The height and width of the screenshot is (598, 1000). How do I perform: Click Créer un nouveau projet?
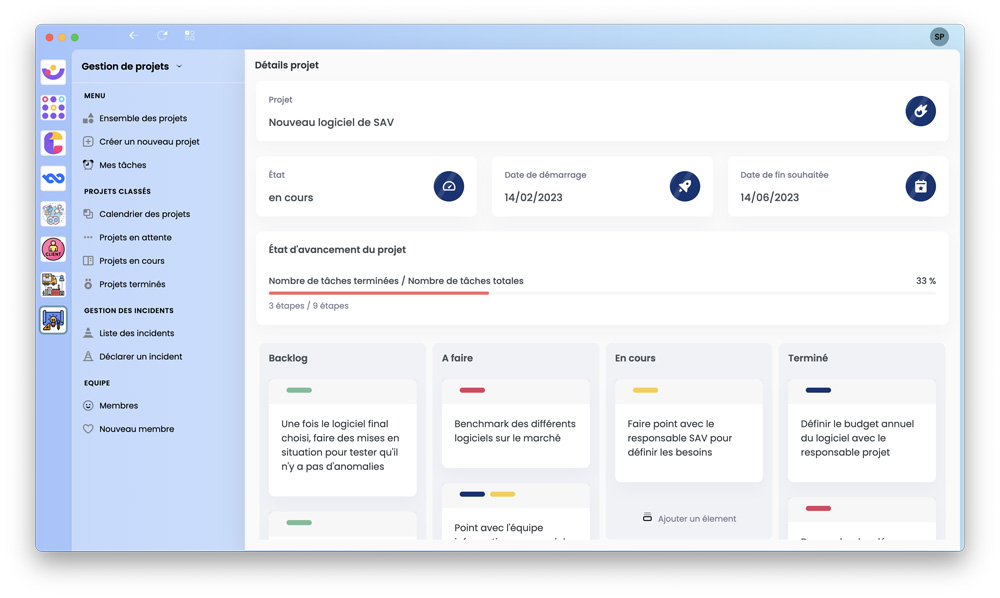point(149,142)
